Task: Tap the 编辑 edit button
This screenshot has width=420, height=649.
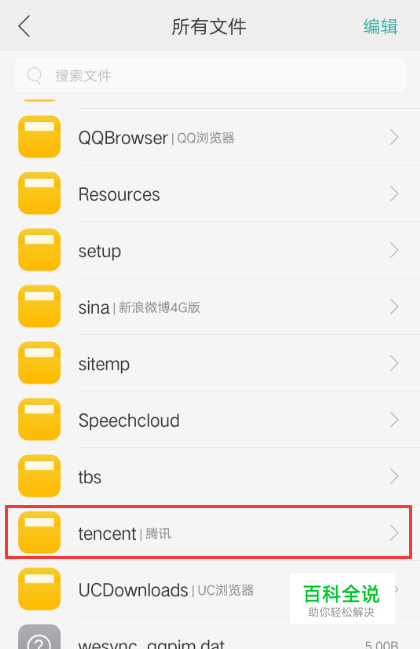Action: click(x=380, y=27)
